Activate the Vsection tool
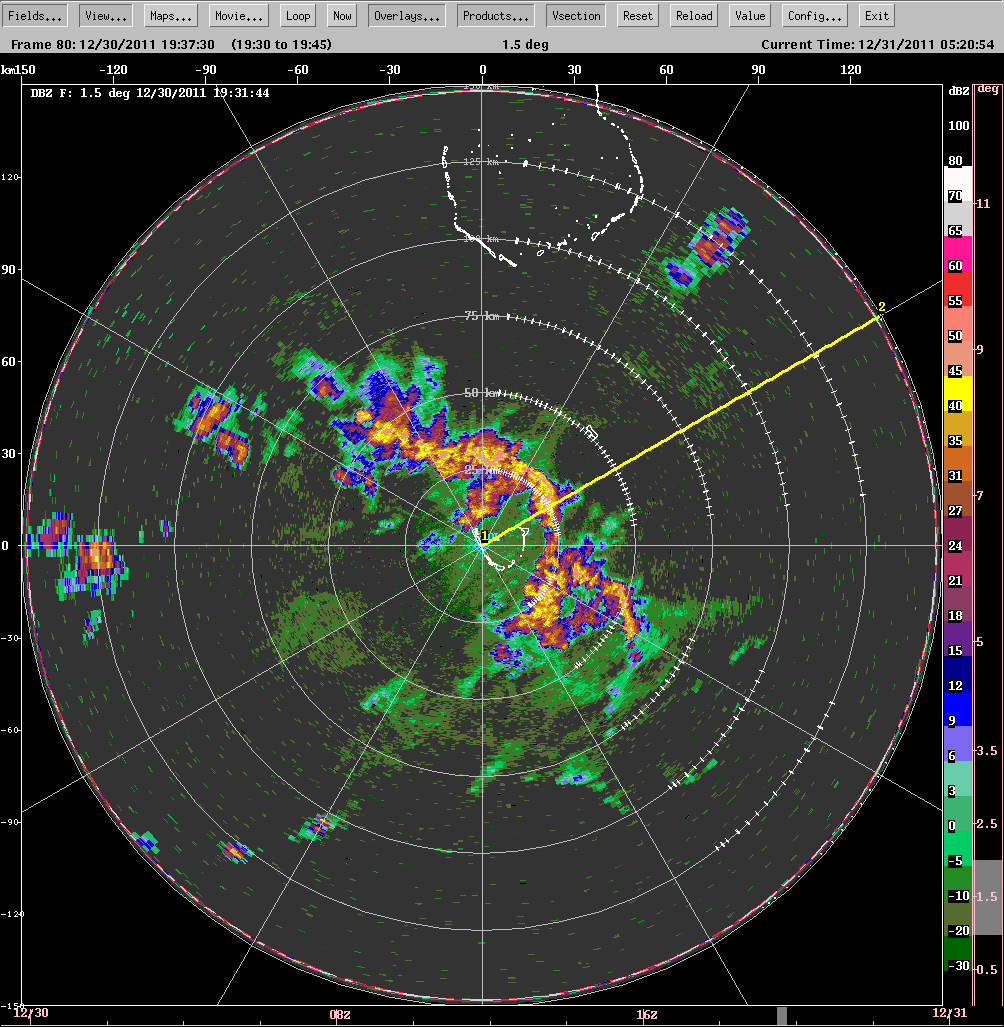 pos(576,16)
